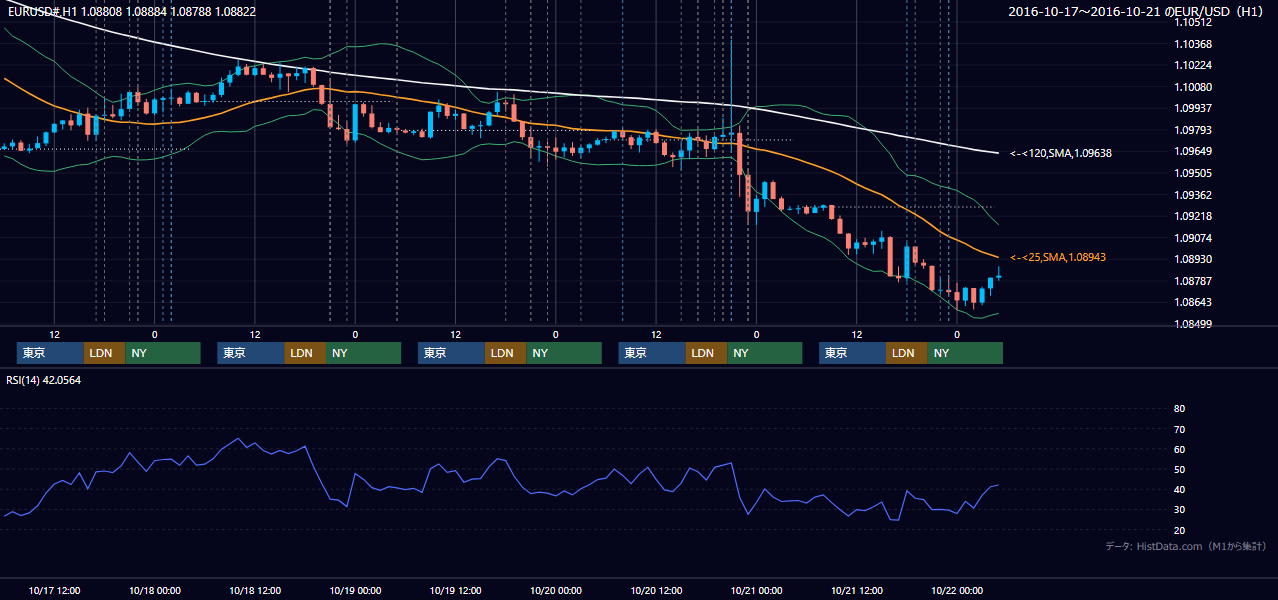Screen dimensions: 1278x600
Task: Click the LDN session box for 10/21
Action: pos(906,353)
